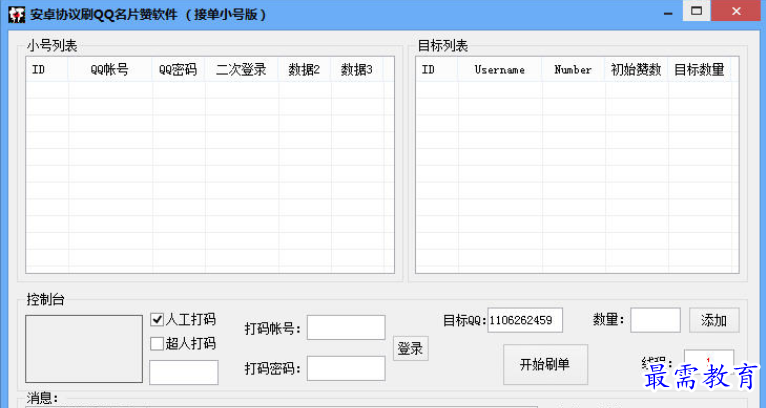The height and width of the screenshot is (408, 766).
Task: Click the app icon in title bar
Action: click(x=16, y=14)
